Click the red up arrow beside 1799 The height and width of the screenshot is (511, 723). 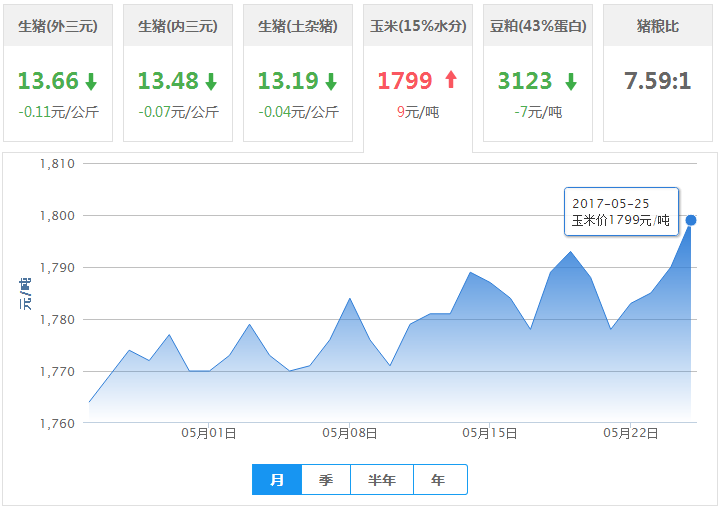[x=451, y=79]
